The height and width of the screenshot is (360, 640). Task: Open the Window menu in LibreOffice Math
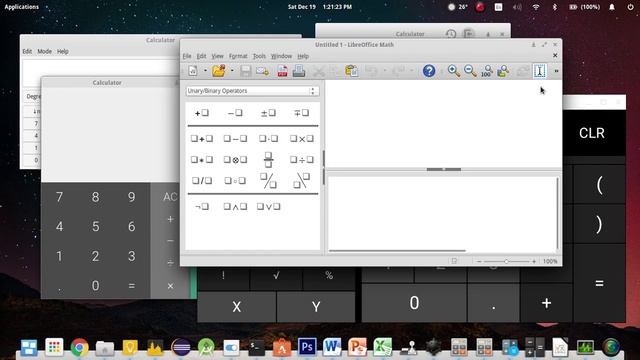pos(281,56)
